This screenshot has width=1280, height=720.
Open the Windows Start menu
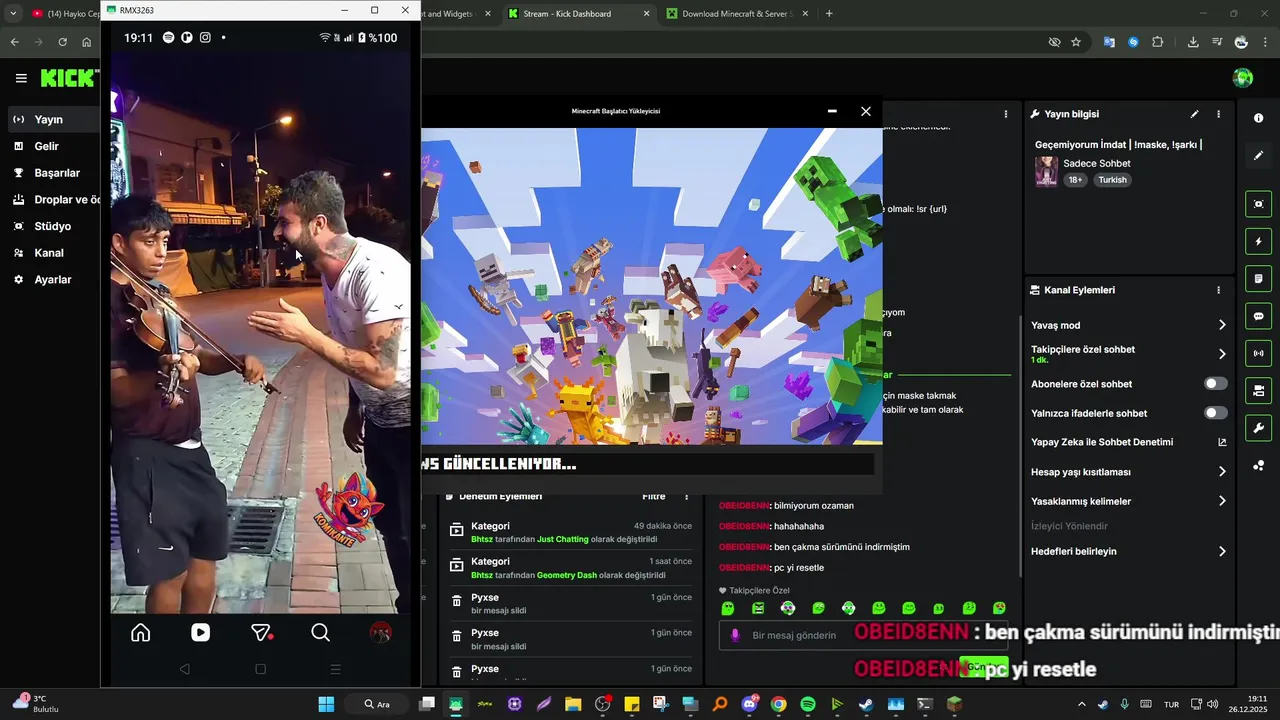(326, 704)
